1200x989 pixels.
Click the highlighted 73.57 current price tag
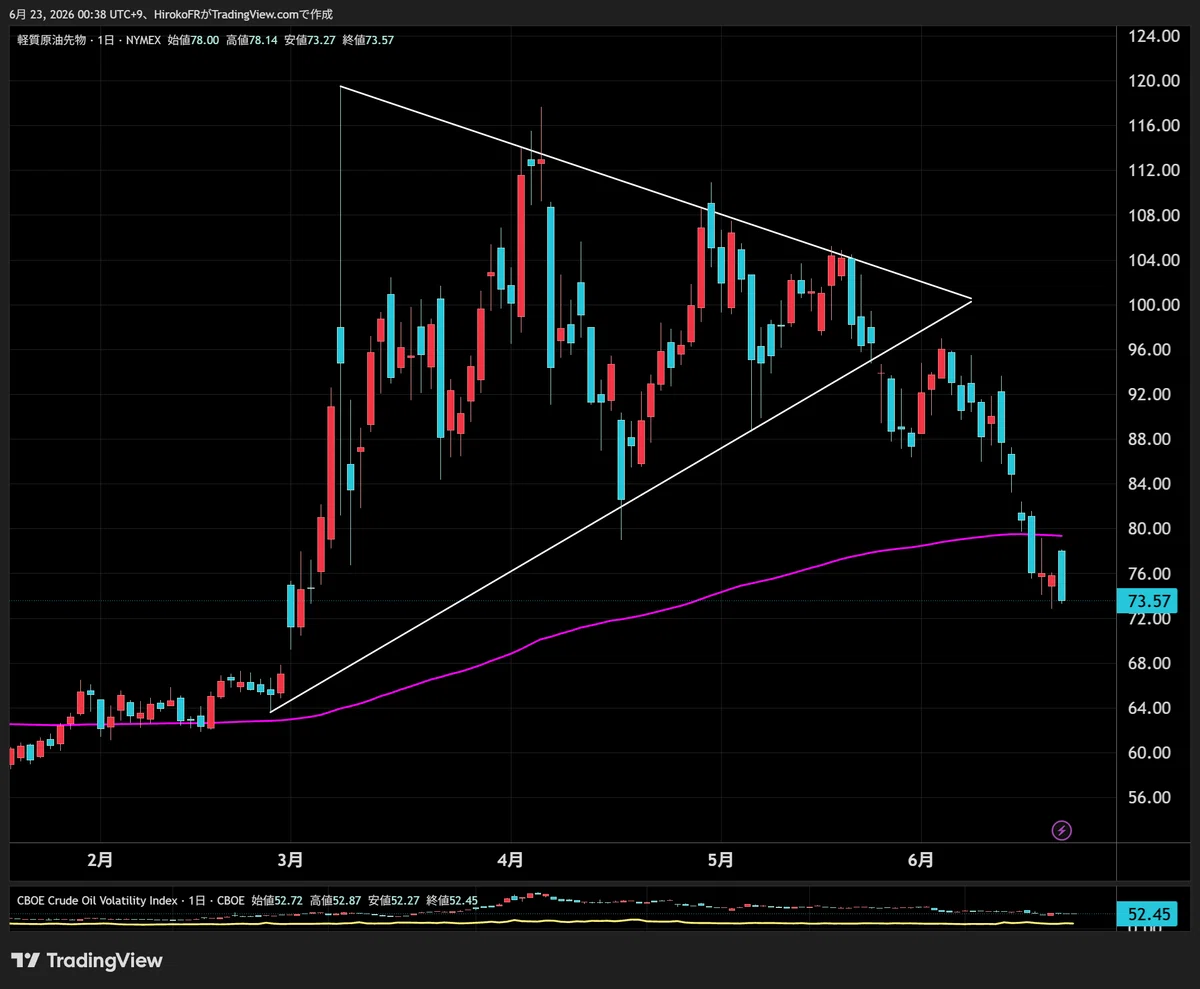(1146, 600)
